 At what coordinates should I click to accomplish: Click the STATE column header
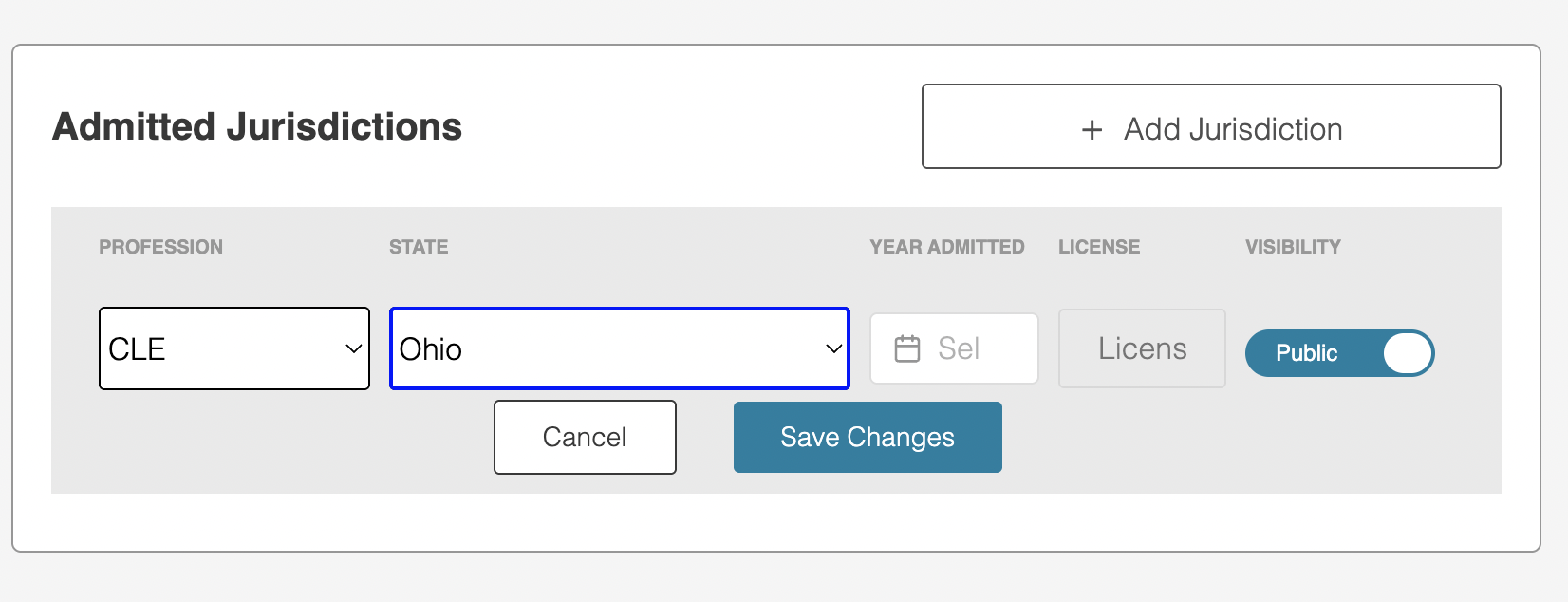[x=419, y=247]
